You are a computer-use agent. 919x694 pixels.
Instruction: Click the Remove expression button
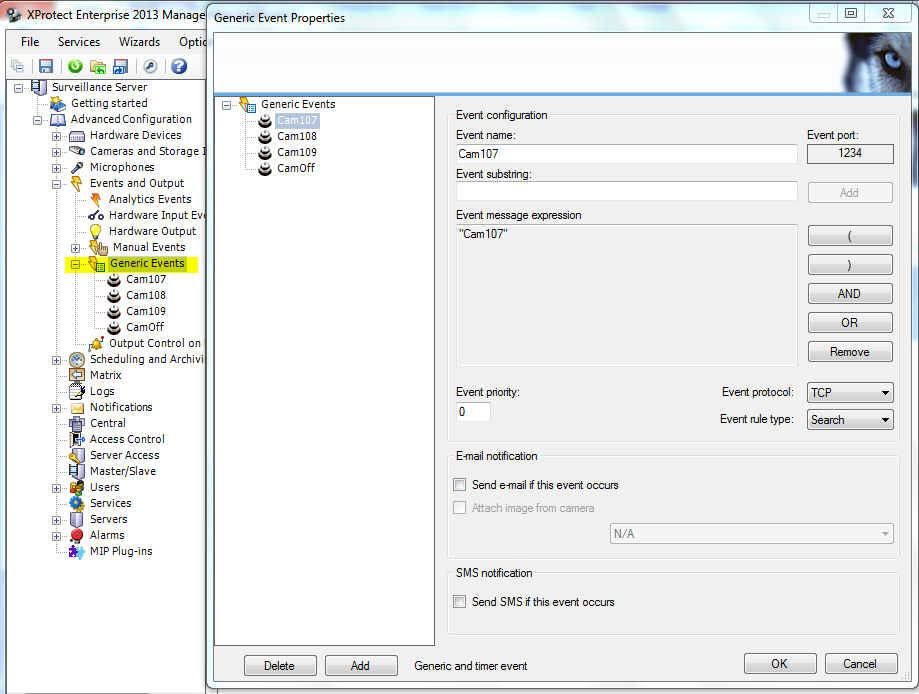[x=850, y=352]
